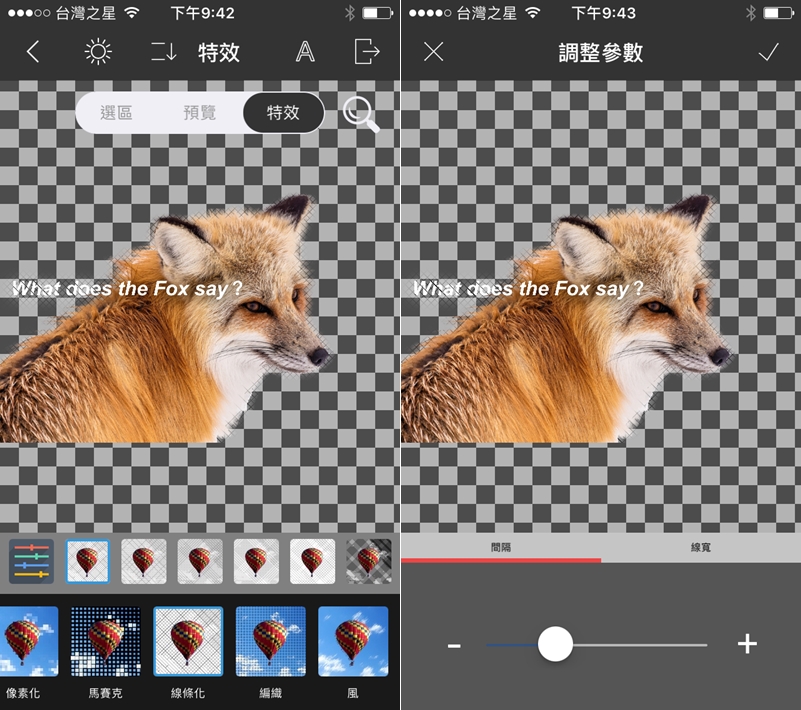Image resolution: width=801 pixels, height=710 pixels.
Task: Switch to the 預覽 segment
Action: point(200,113)
